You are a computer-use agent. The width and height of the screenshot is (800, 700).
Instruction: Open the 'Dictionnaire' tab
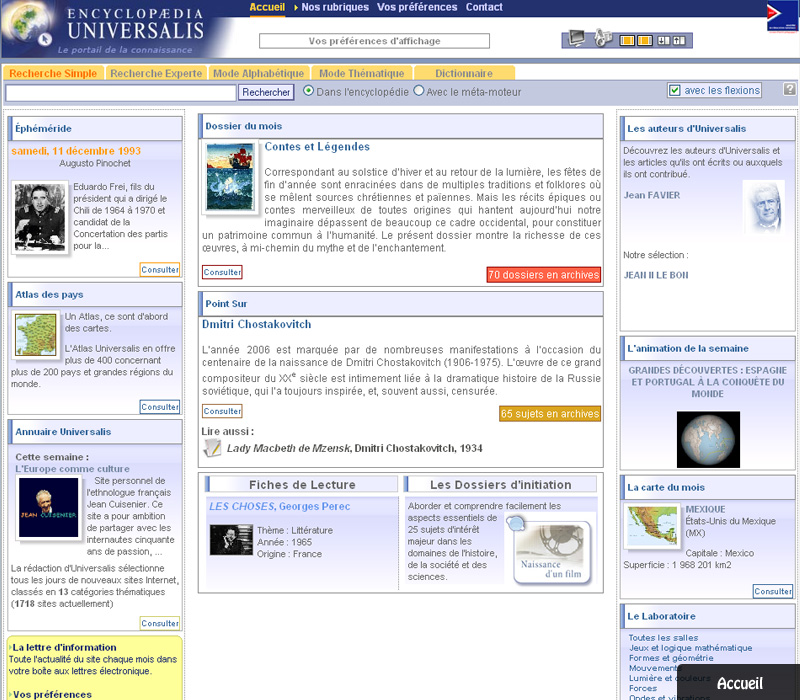[464, 73]
